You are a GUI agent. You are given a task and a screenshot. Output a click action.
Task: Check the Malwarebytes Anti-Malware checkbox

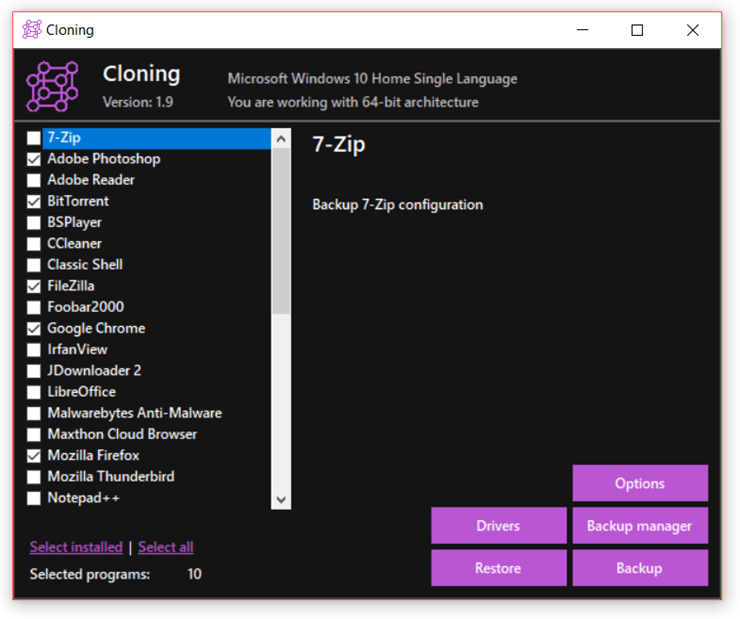[34, 414]
